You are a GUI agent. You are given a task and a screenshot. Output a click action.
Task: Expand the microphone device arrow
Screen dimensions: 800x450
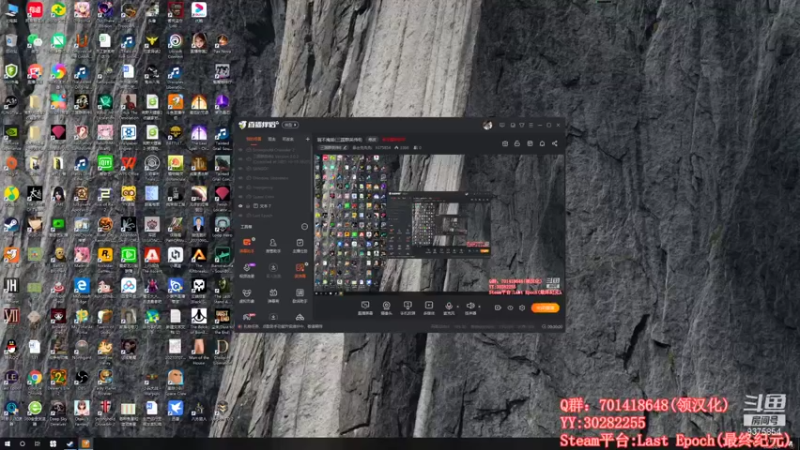pyautogui.click(x=457, y=307)
